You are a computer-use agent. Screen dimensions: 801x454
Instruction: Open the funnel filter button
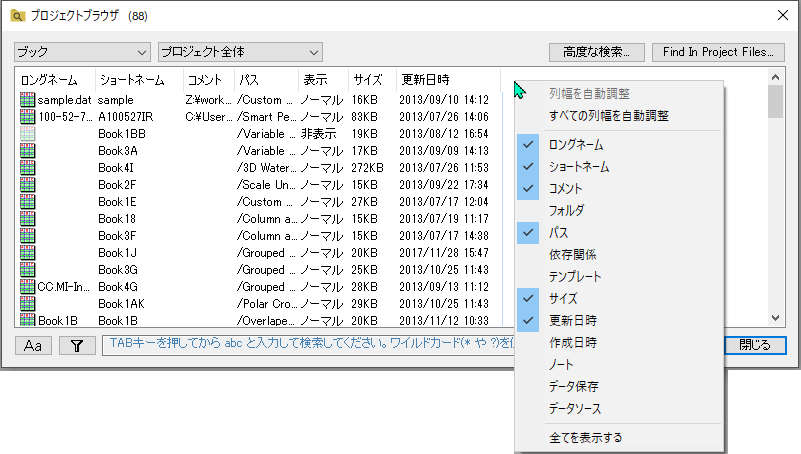point(77,346)
